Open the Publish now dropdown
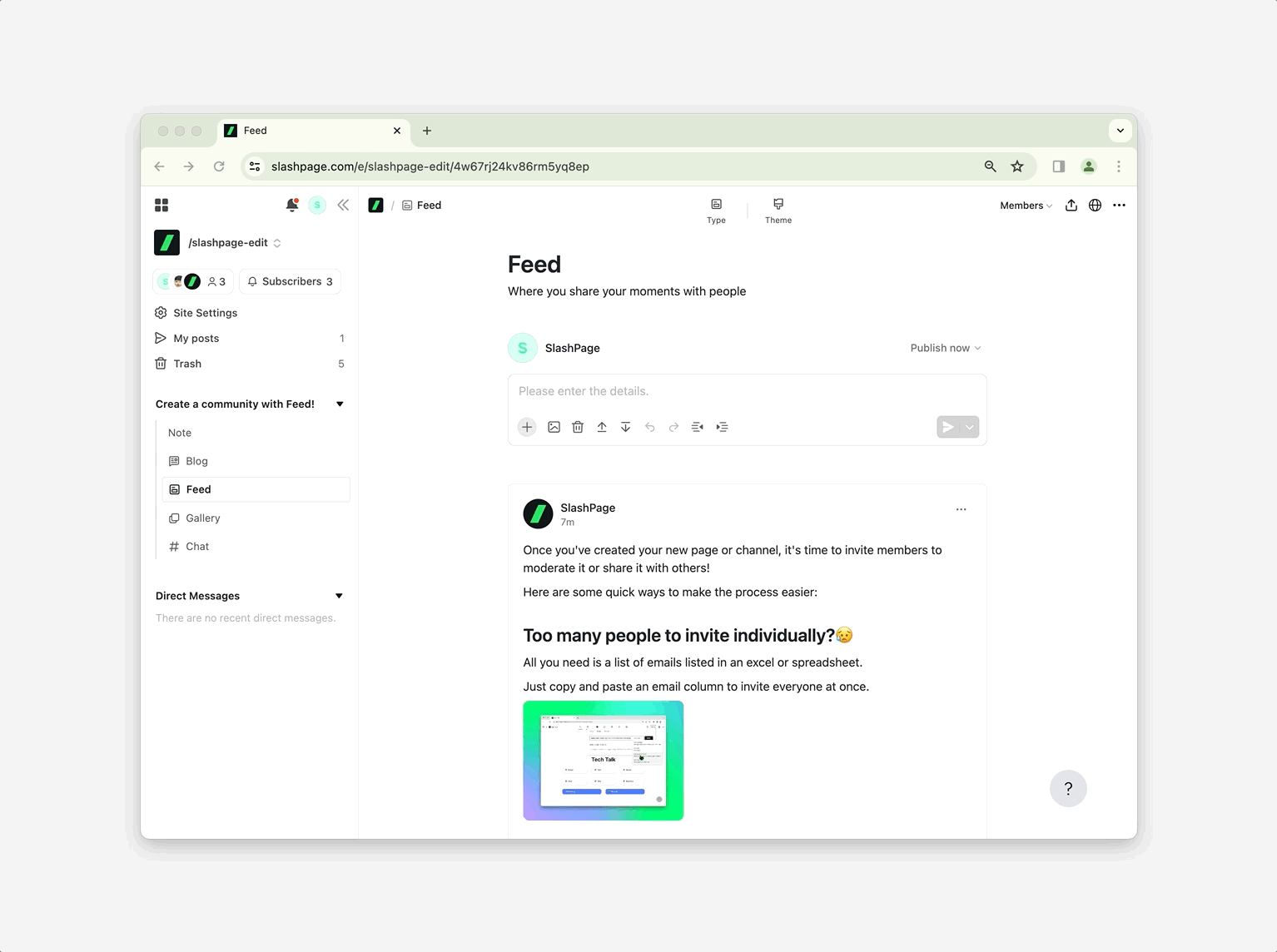This screenshot has width=1277, height=952. click(946, 348)
